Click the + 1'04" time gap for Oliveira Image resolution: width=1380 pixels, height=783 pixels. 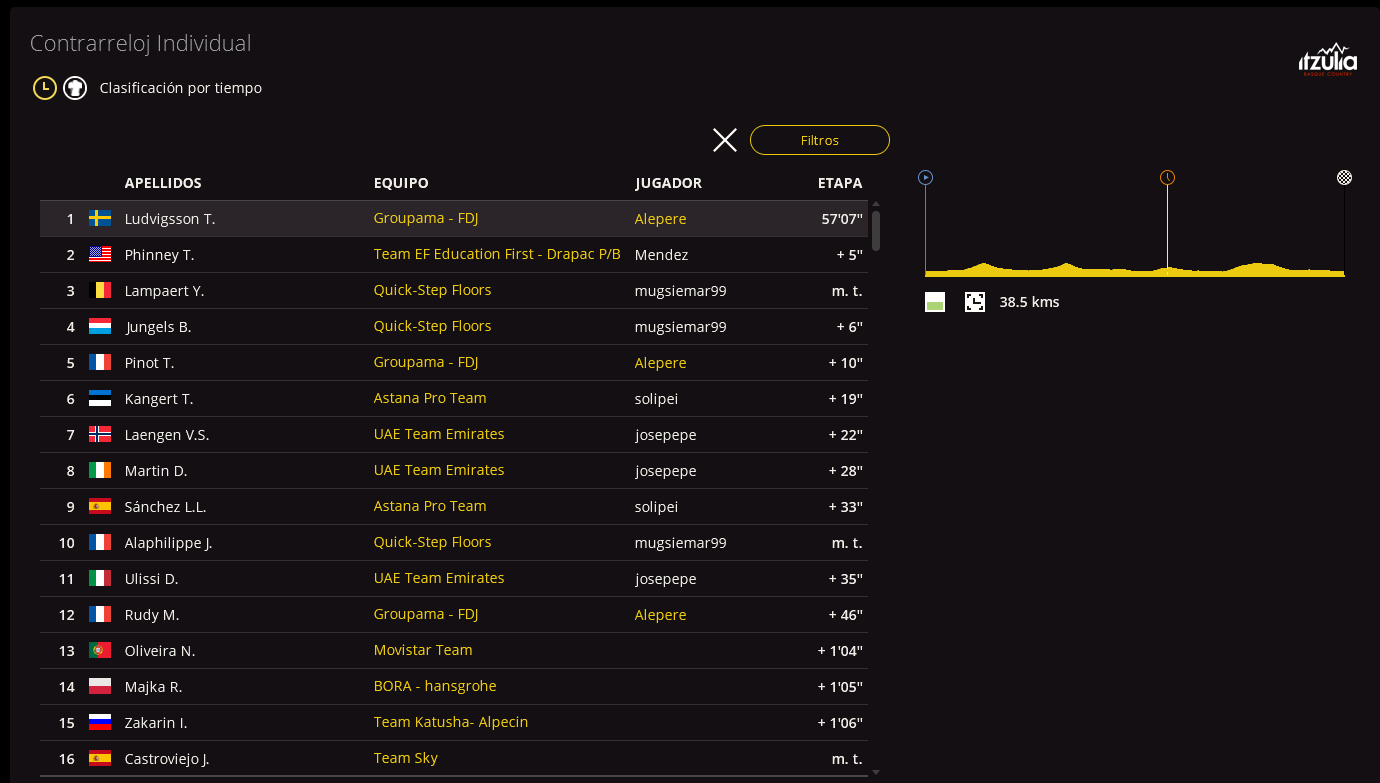tap(840, 651)
